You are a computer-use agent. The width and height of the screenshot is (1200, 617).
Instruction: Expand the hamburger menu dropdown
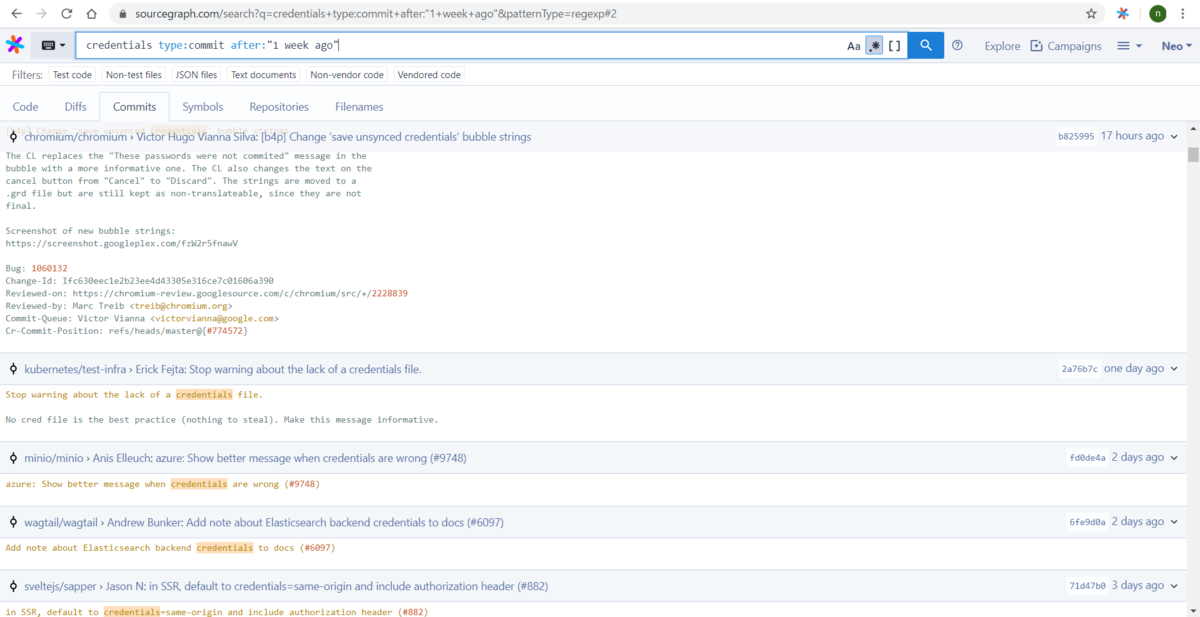(1129, 46)
